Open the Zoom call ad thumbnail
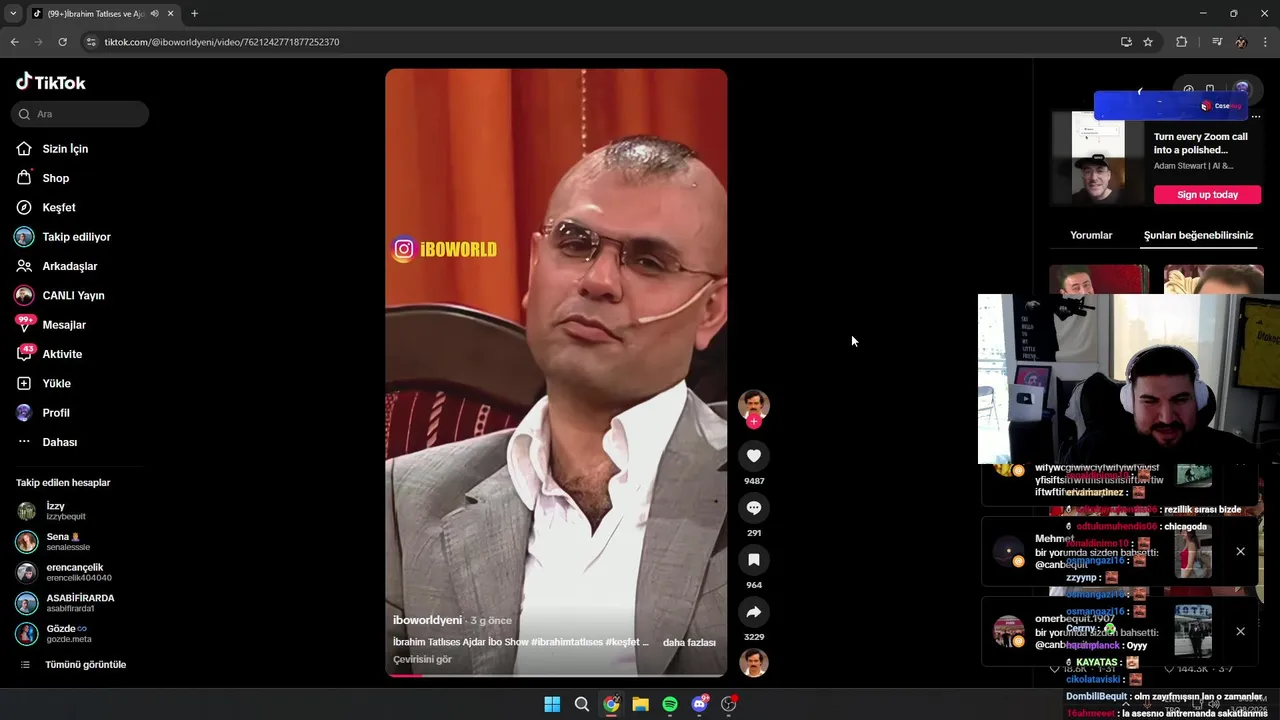This screenshot has width=1280, height=720. click(1097, 158)
